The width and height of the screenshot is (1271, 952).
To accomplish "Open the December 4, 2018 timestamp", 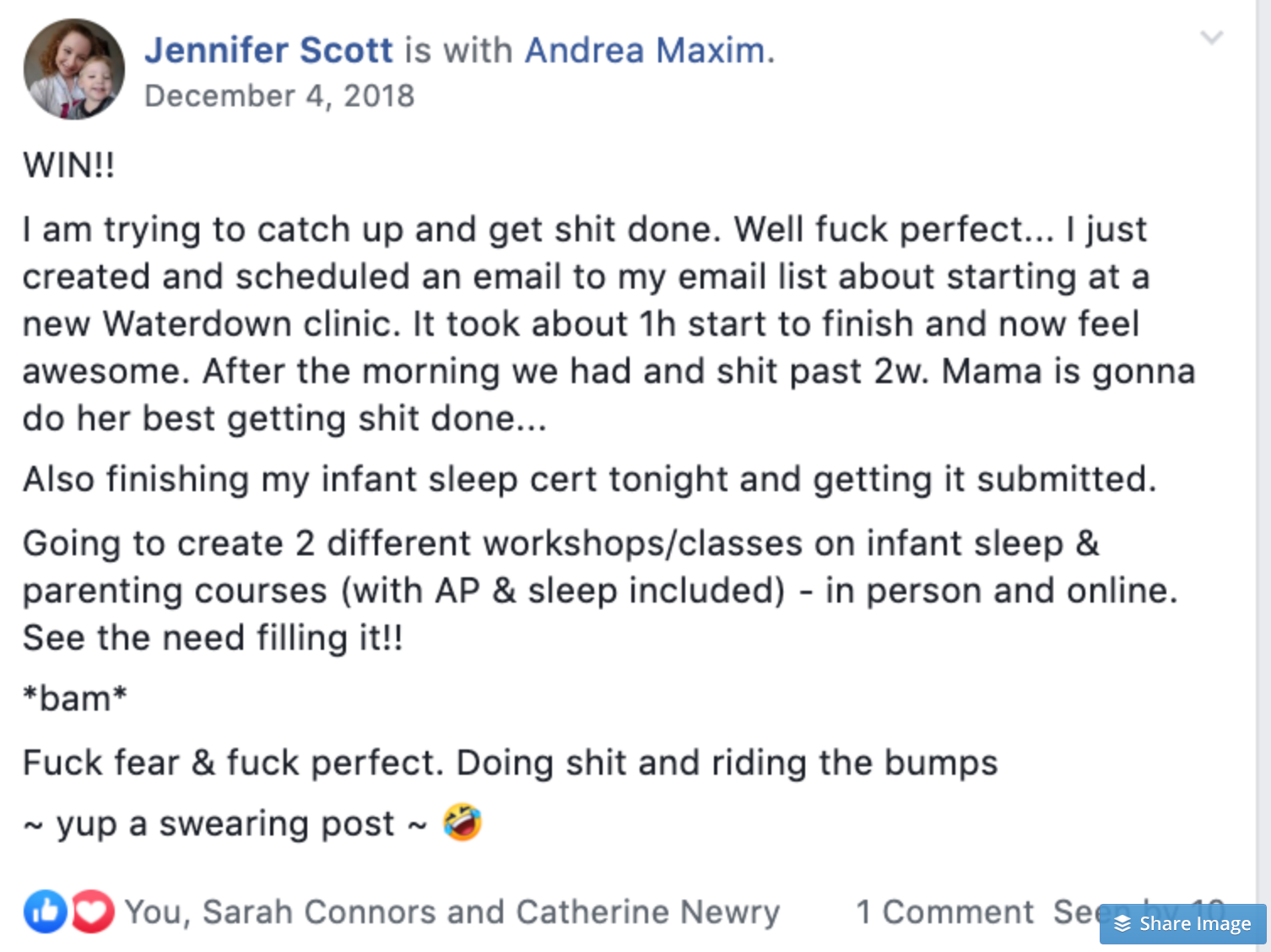I will [279, 96].
